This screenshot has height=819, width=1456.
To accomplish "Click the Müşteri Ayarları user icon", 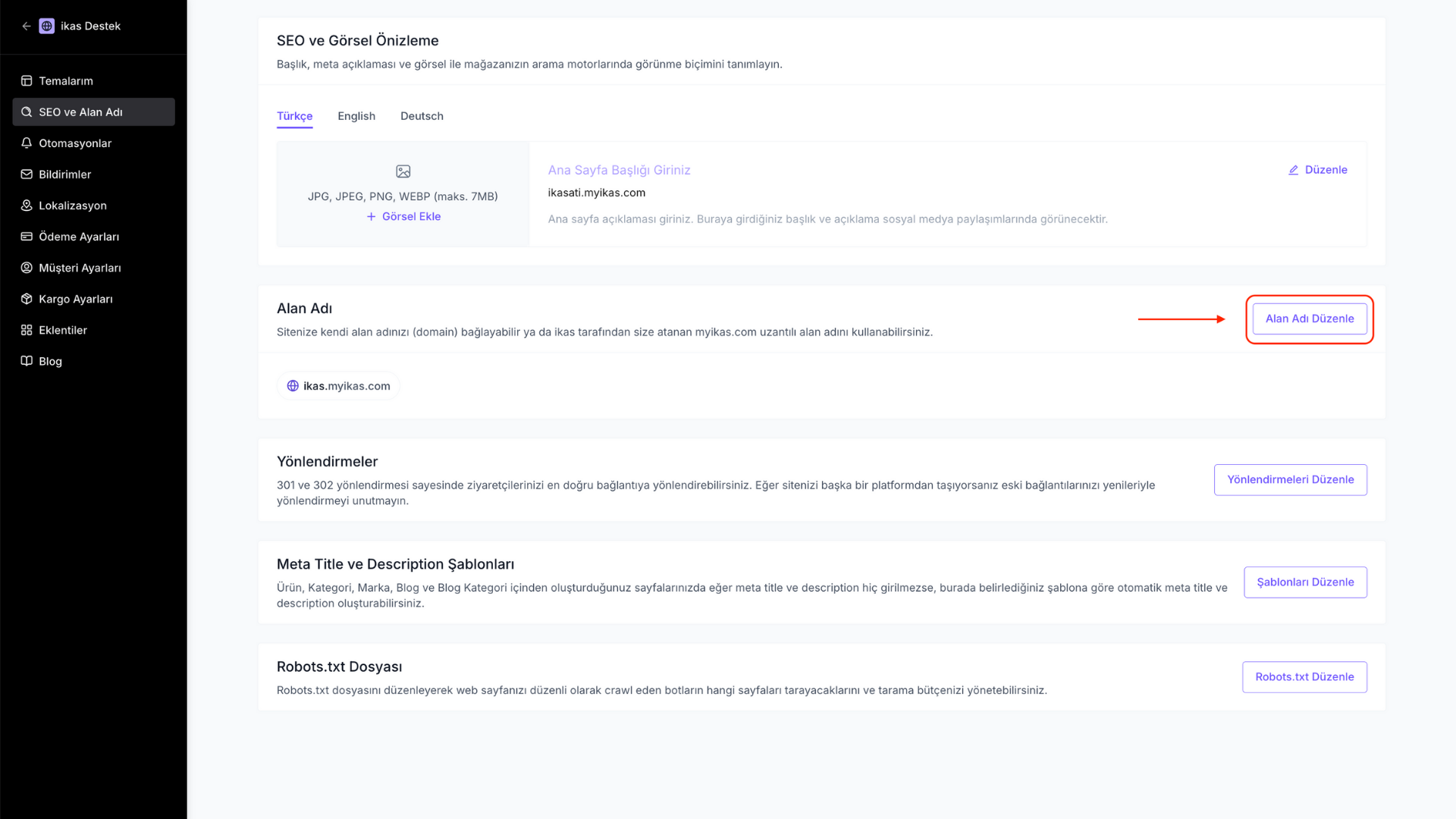I will tap(27, 267).
